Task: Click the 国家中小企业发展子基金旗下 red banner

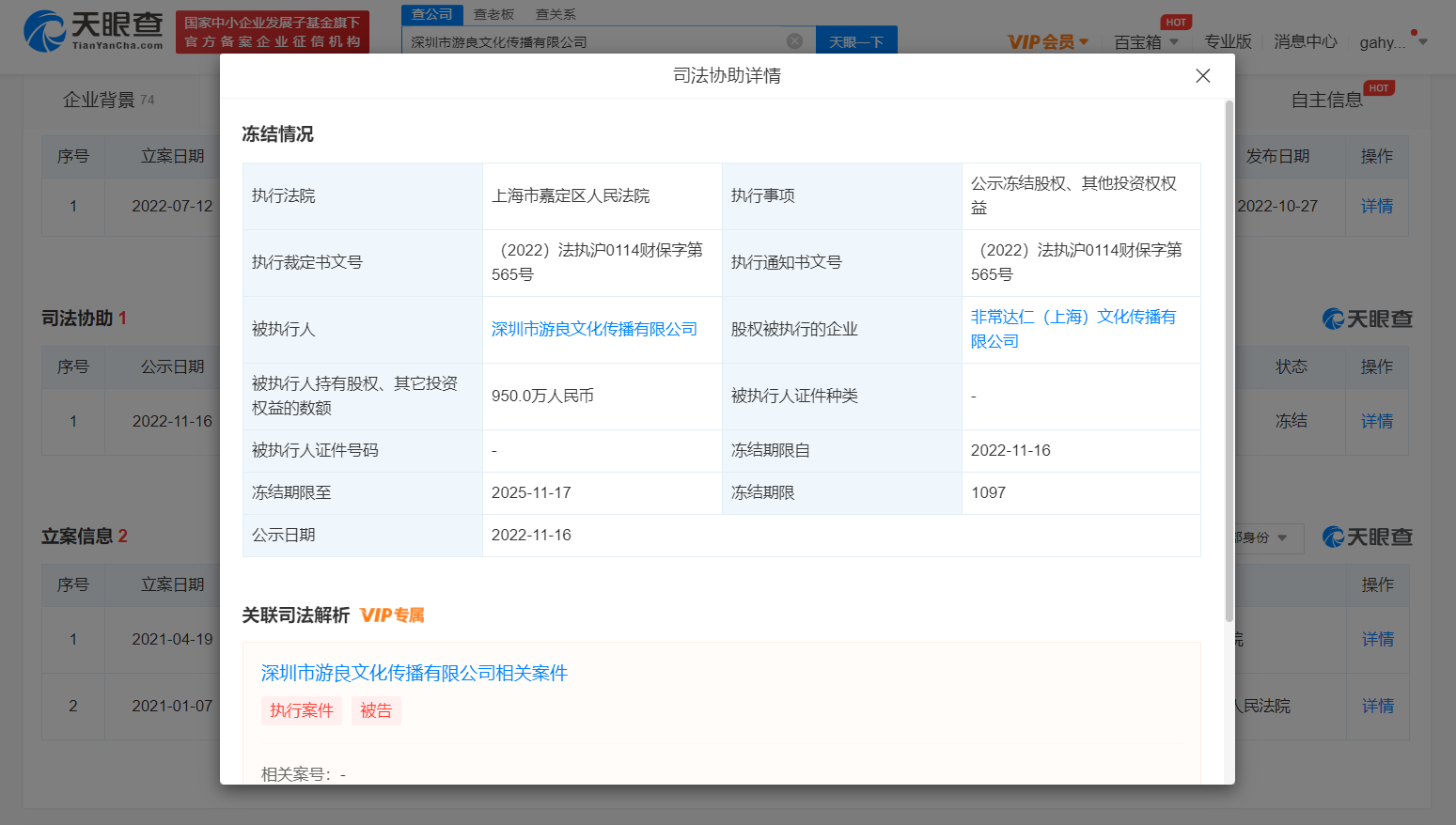Action: click(273, 32)
